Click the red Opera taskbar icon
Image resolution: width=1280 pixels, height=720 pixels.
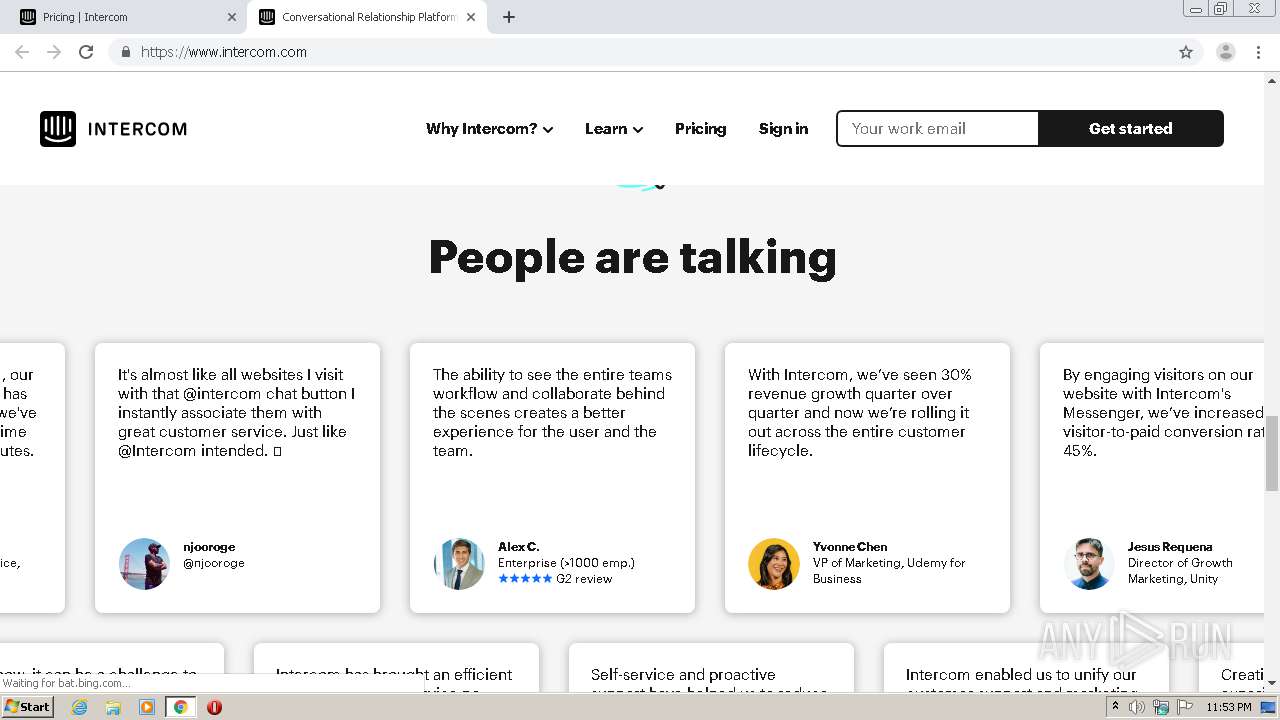[x=214, y=707]
